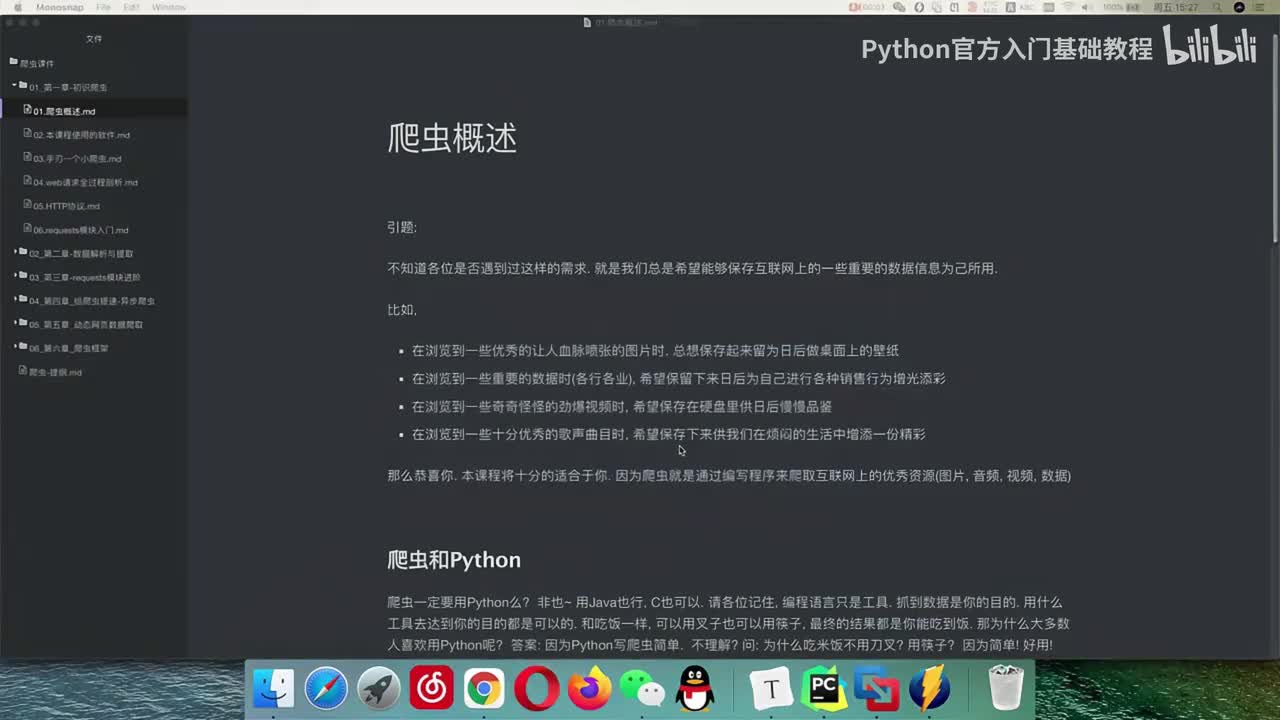Open the Monosnap menu
Viewport: 1280px width, 720px height.
(x=60, y=7)
